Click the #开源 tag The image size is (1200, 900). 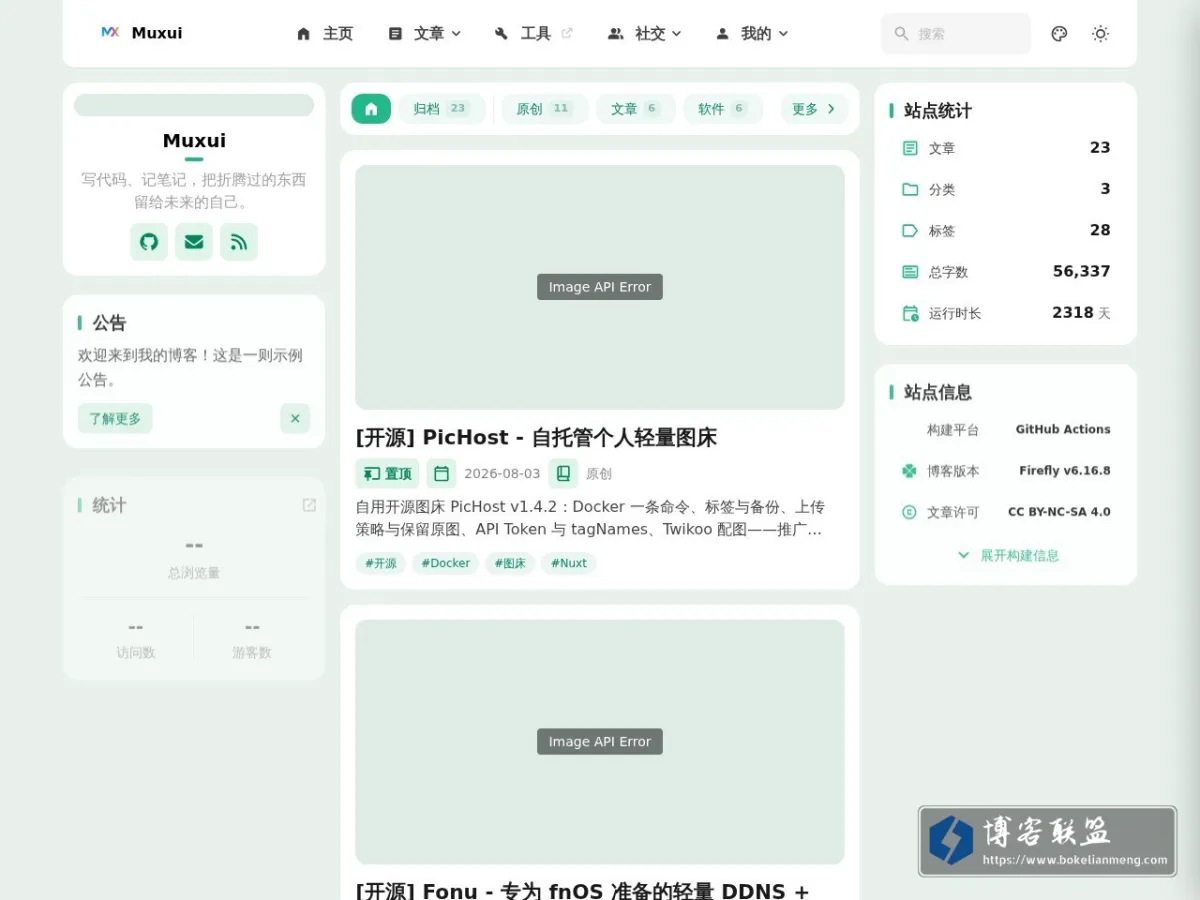[381, 563]
